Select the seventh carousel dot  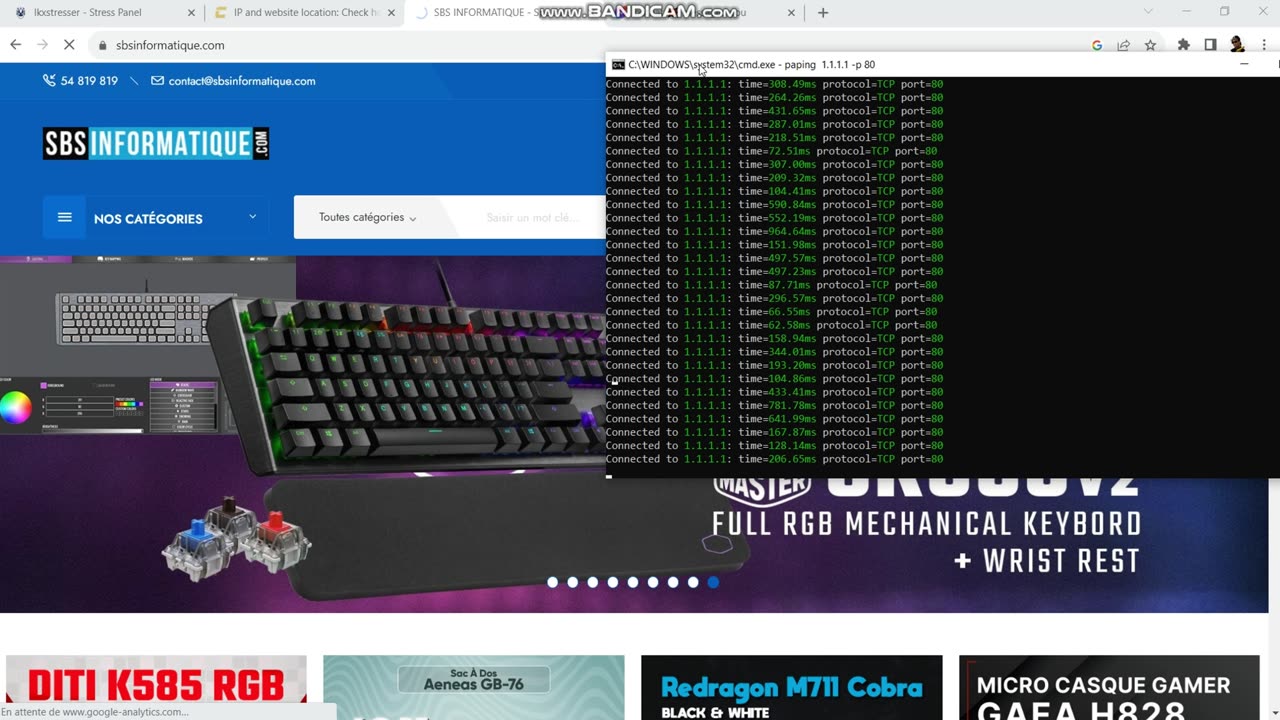[x=672, y=582]
